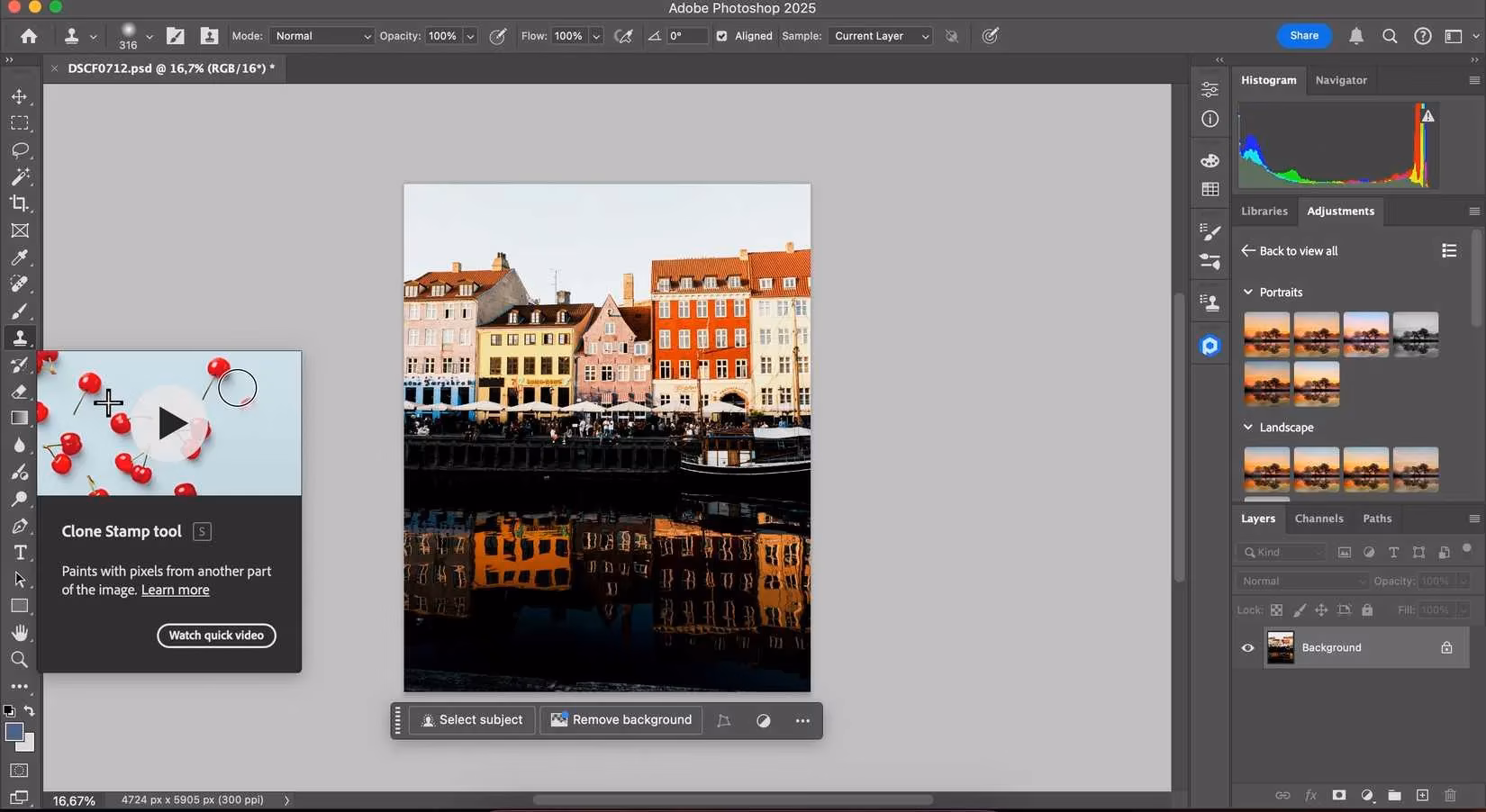Select the Lasso tool
Image resolution: width=1486 pixels, height=812 pixels.
(x=20, y=150)
